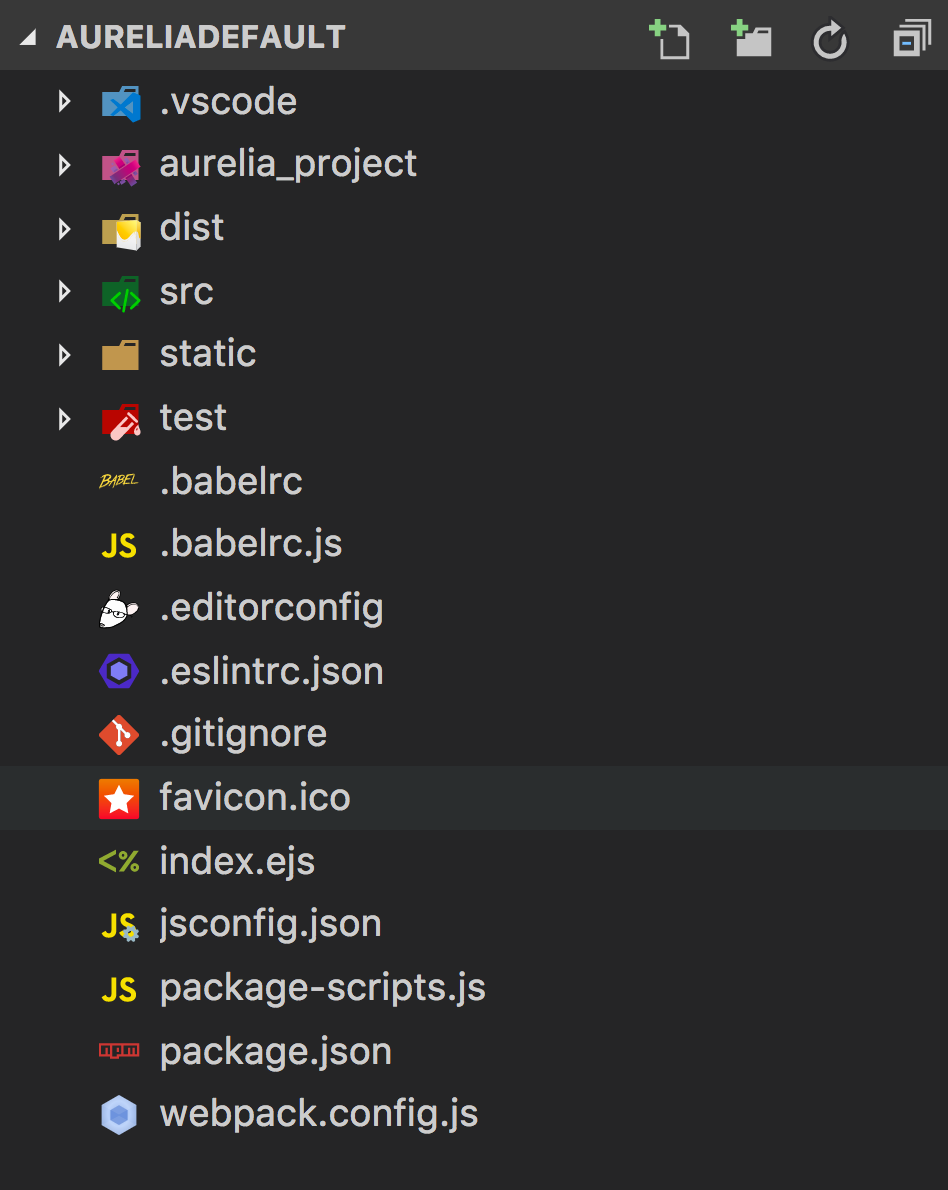Expand the src folder arrow
This screenshot has width=948, height=1190.
[x=65, y=291]
